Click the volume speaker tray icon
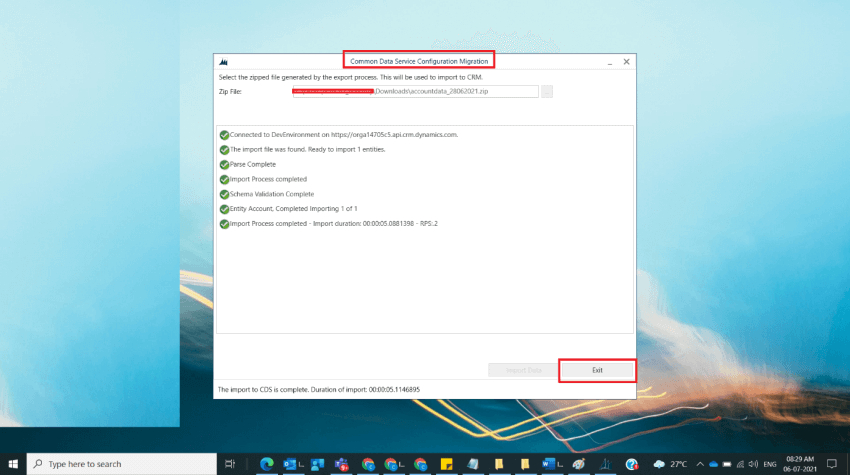 [753, 464]
